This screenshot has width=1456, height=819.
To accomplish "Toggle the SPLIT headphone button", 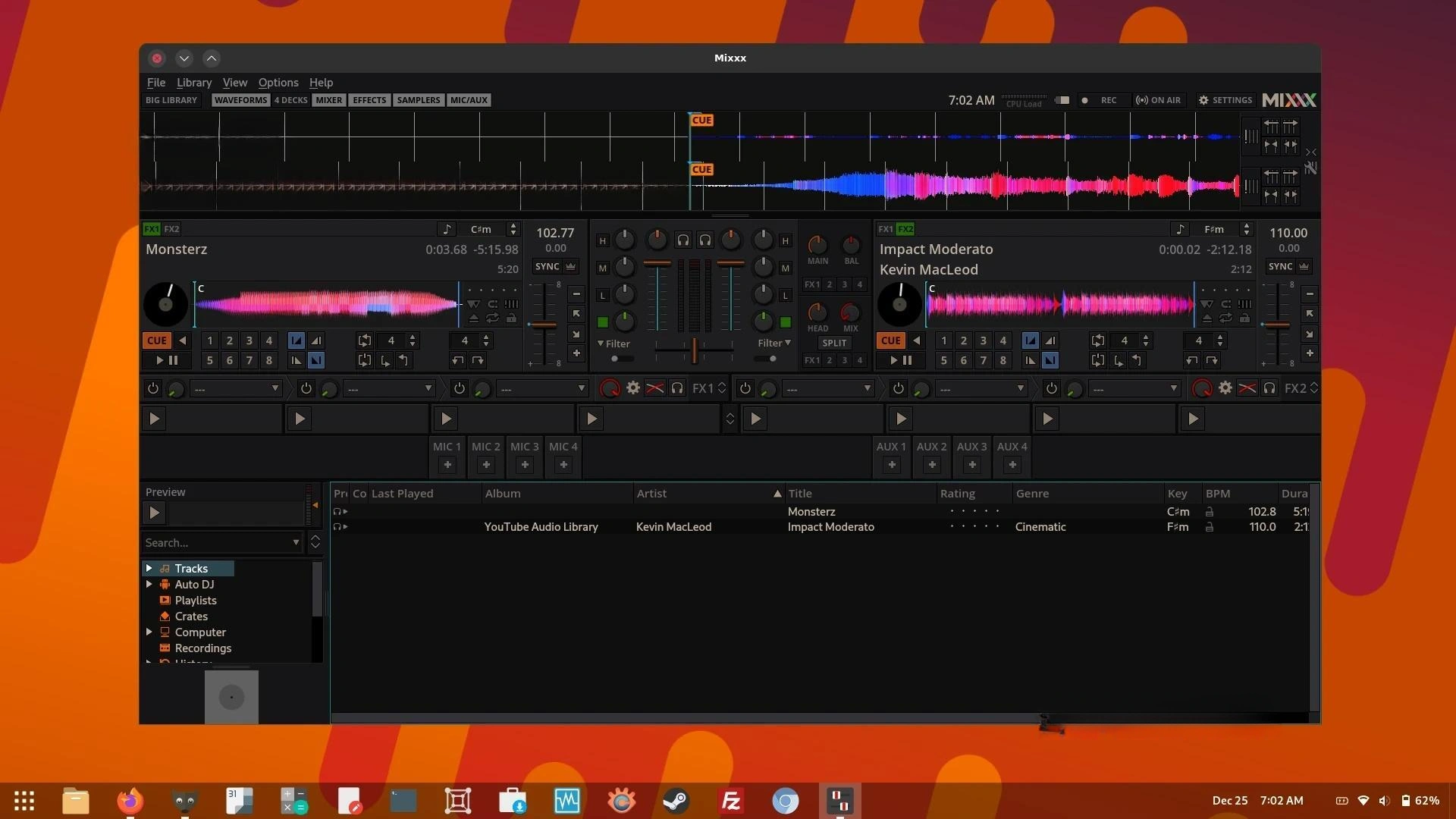I will click(x=834, y=343).
